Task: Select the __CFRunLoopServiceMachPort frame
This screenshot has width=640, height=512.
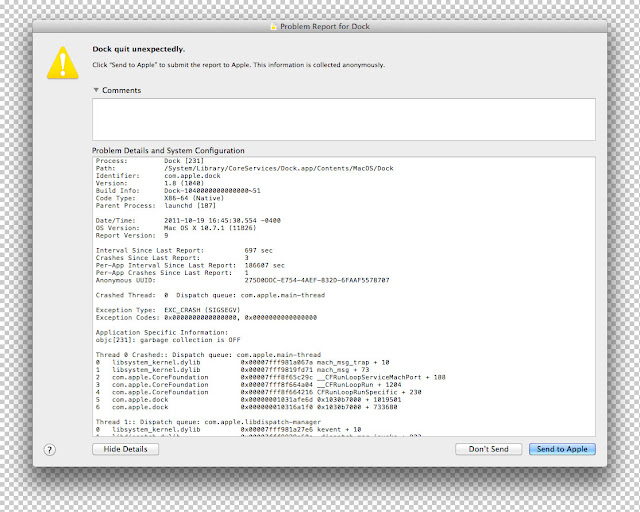Action: (271, 377)
